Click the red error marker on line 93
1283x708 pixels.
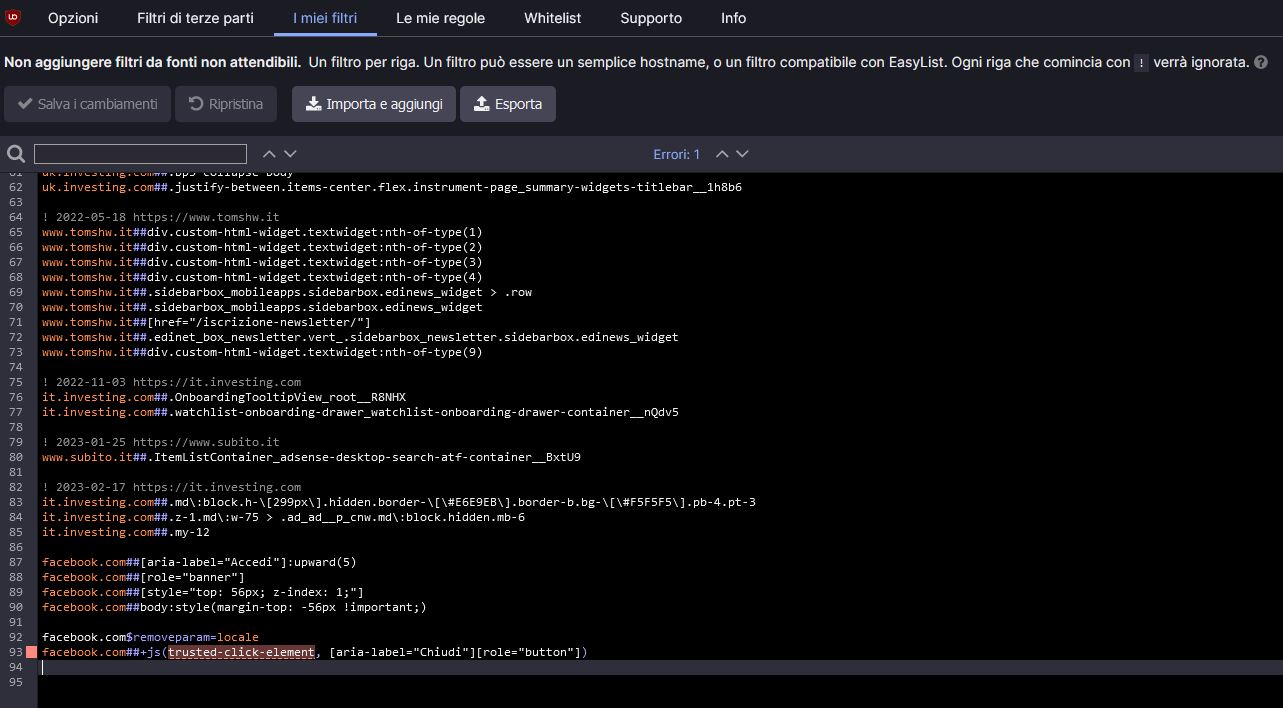coord(32,652)
